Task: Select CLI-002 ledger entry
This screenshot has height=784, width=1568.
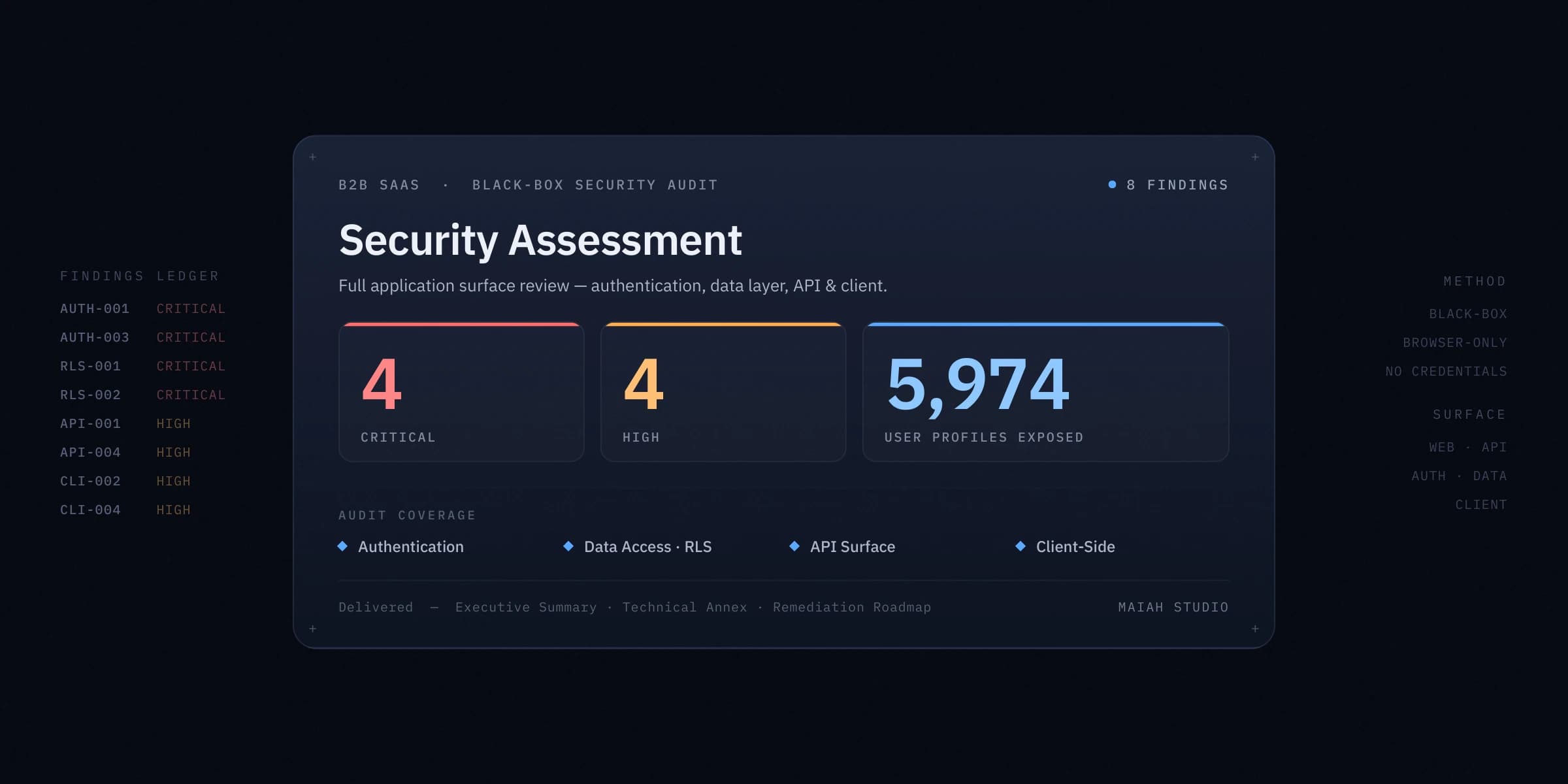Action: pyautogui.click(x=90, y=481)
